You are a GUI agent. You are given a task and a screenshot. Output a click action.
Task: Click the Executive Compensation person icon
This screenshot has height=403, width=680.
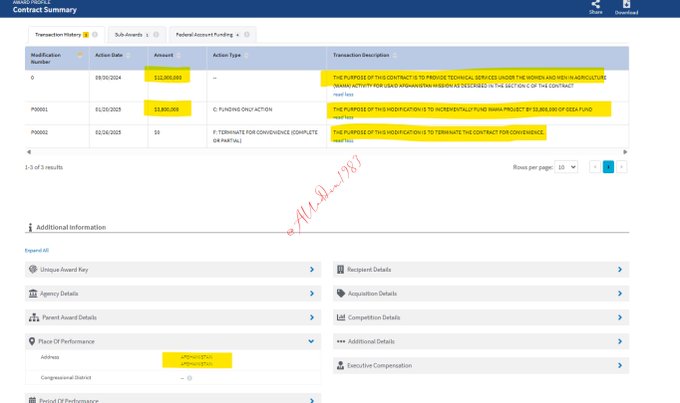click(x=341, y=365)
